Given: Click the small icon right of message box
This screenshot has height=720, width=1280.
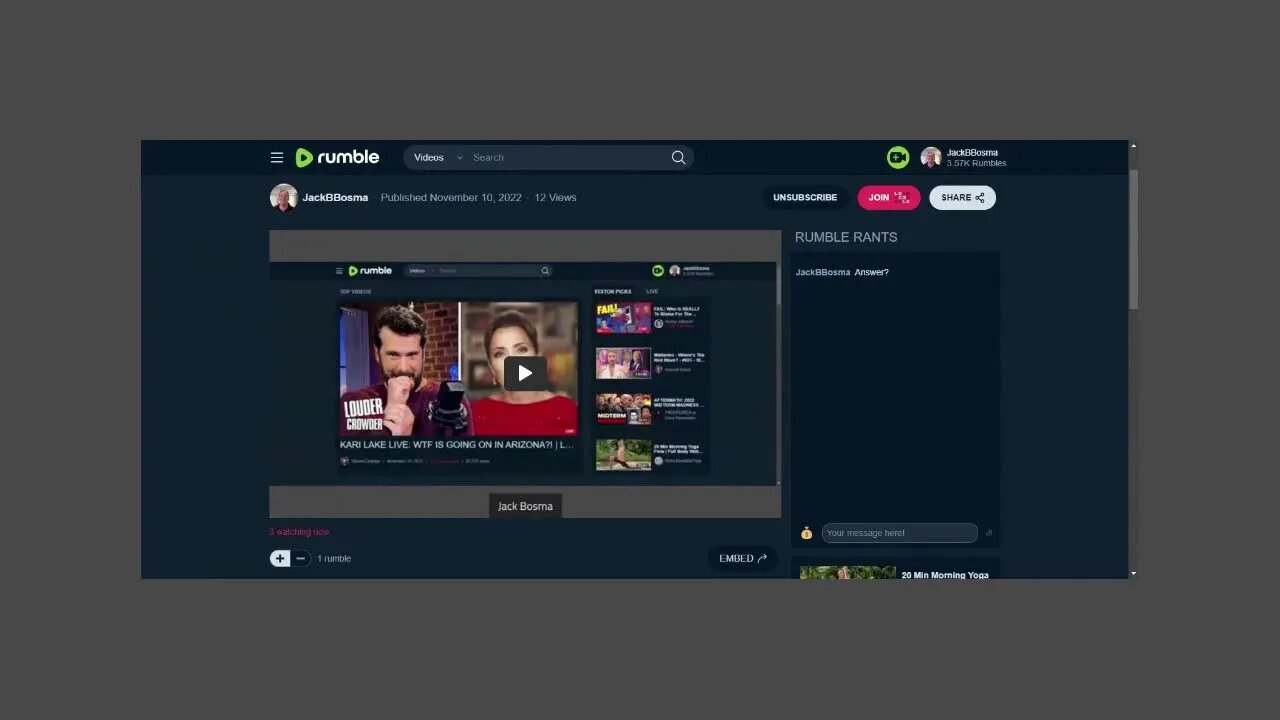Looking at the screenshot, I should (x=989, y=533).
